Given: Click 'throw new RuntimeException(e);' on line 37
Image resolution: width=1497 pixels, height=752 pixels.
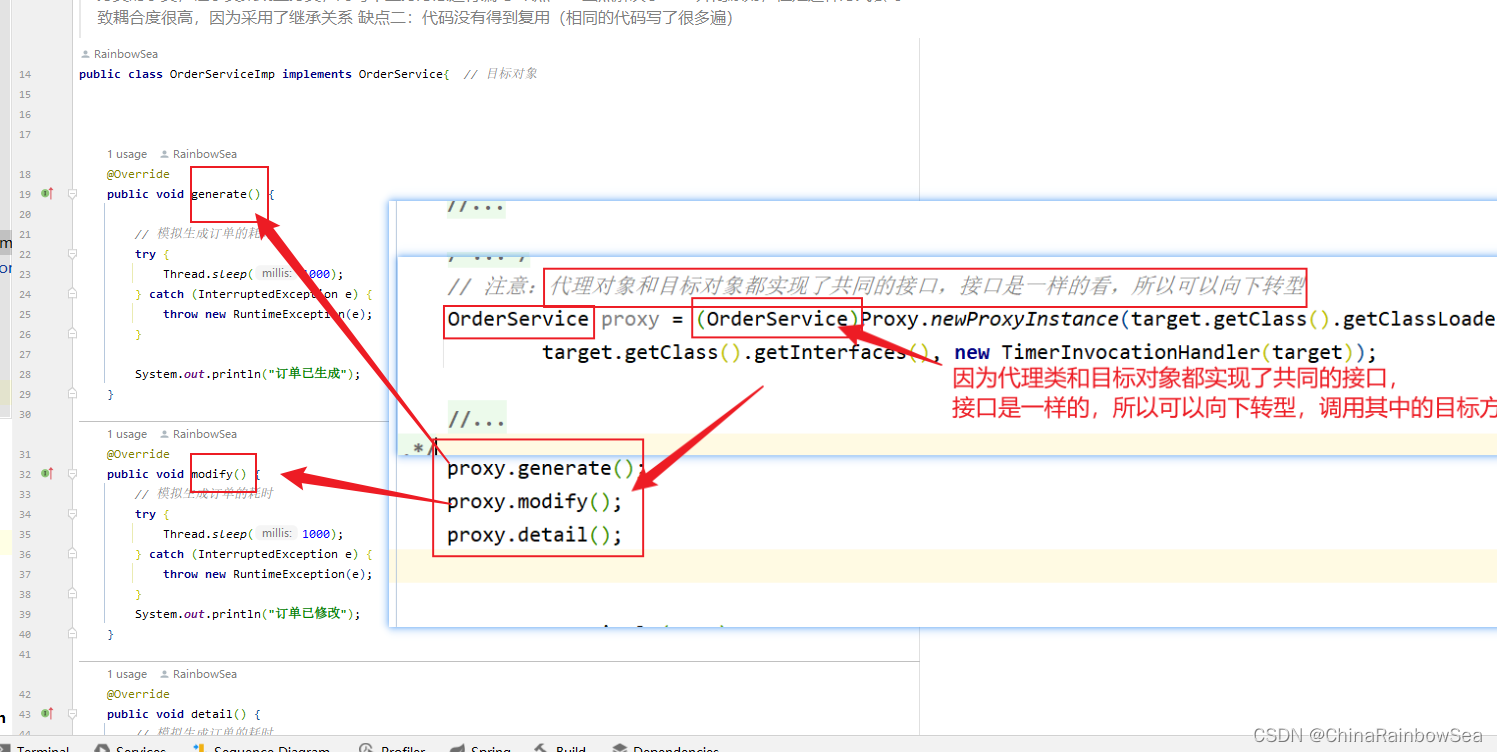Looking at the screenshot, I should [x=267, y=574].
